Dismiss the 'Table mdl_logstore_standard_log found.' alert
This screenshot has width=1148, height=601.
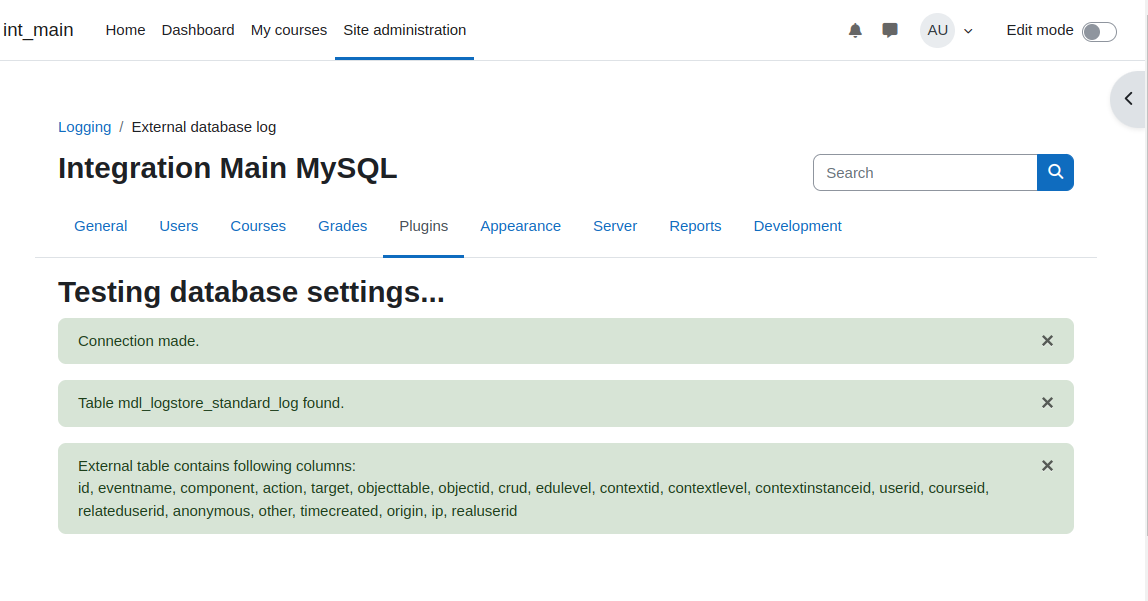tap(1047, 403)
